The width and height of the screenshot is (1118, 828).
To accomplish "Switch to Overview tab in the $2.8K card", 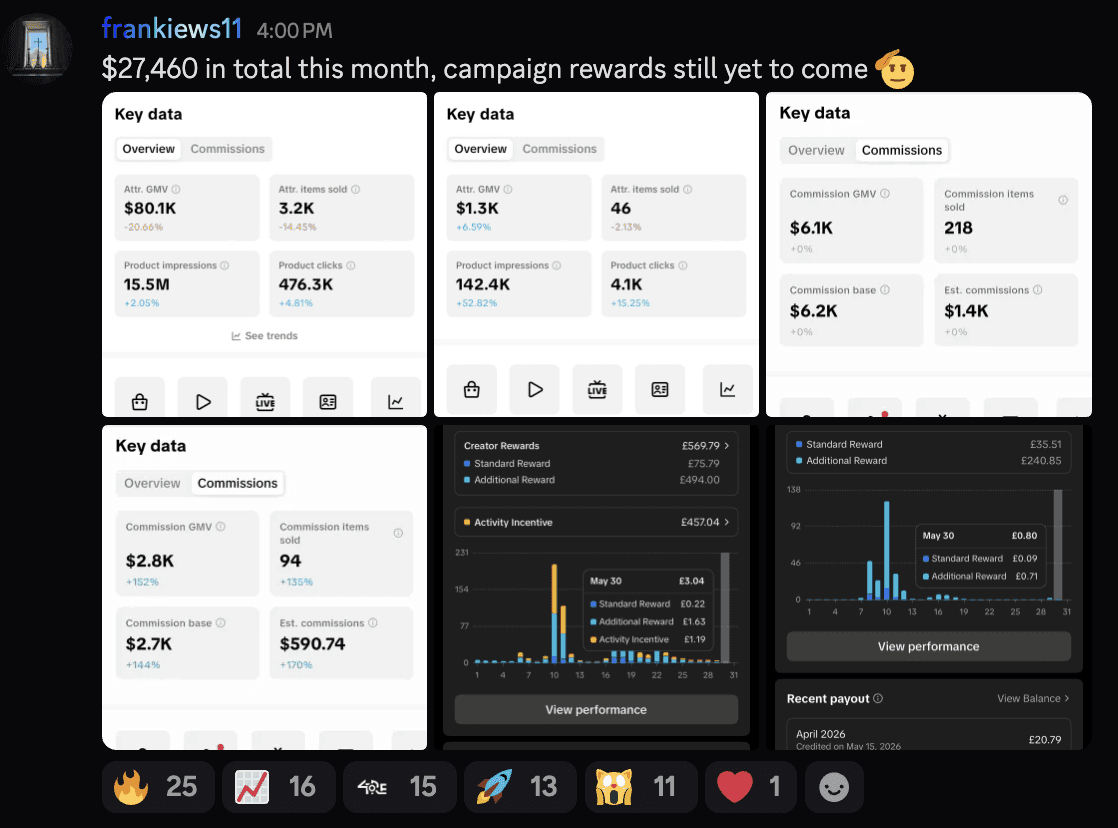I will [153, 484].
